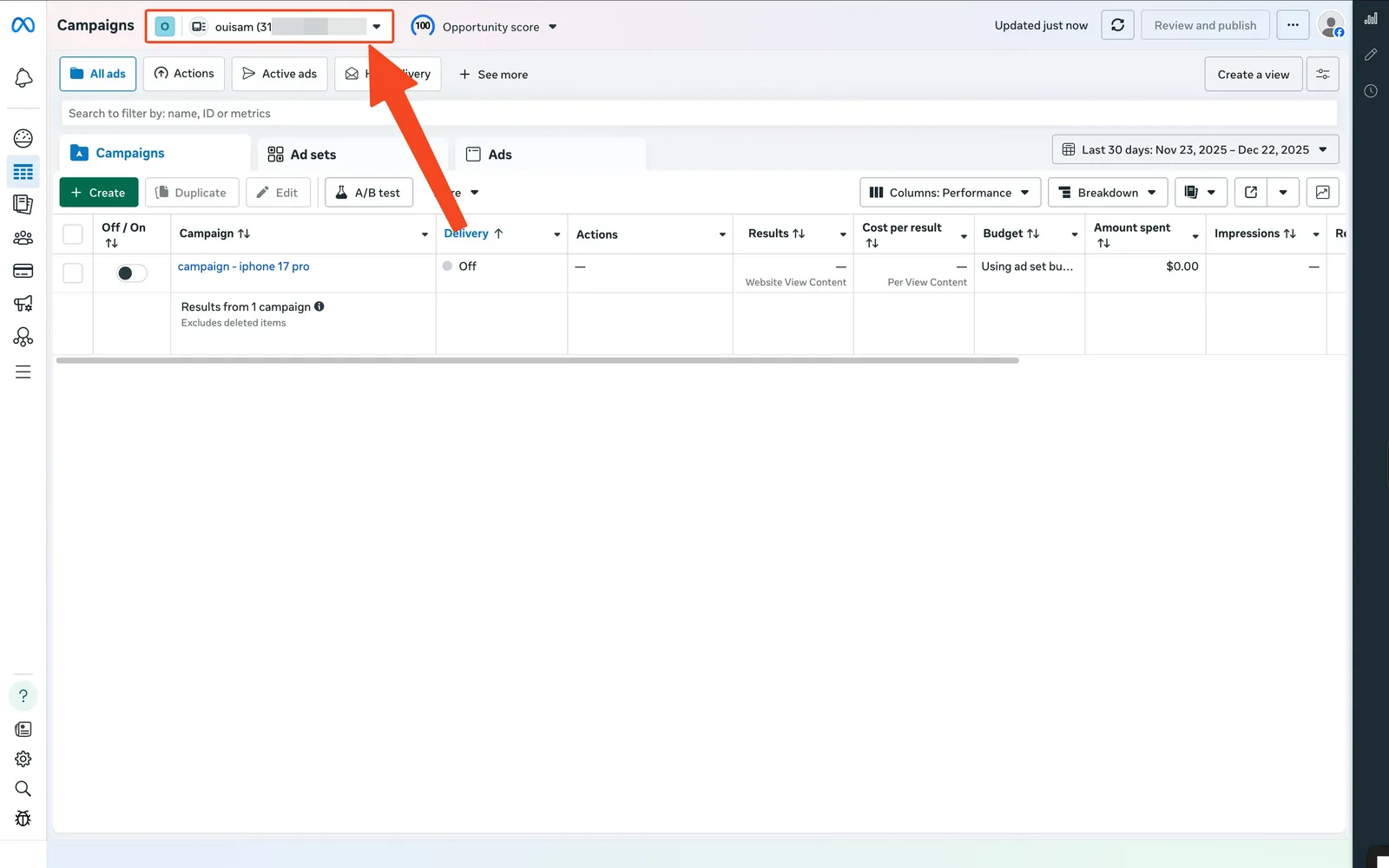Screen dimensions: 1389x868
Task: Open the All tools hamburger menu icon
Action: point(23,371)
